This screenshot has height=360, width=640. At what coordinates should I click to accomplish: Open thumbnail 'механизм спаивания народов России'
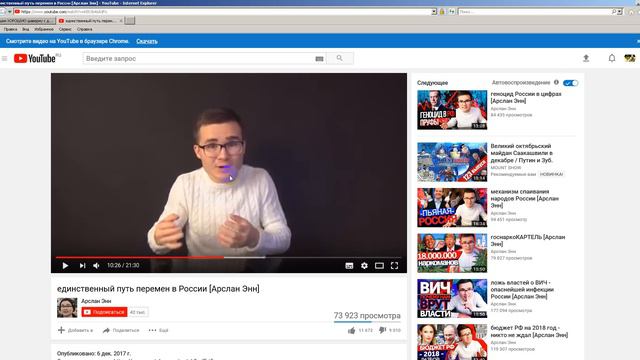452,207
